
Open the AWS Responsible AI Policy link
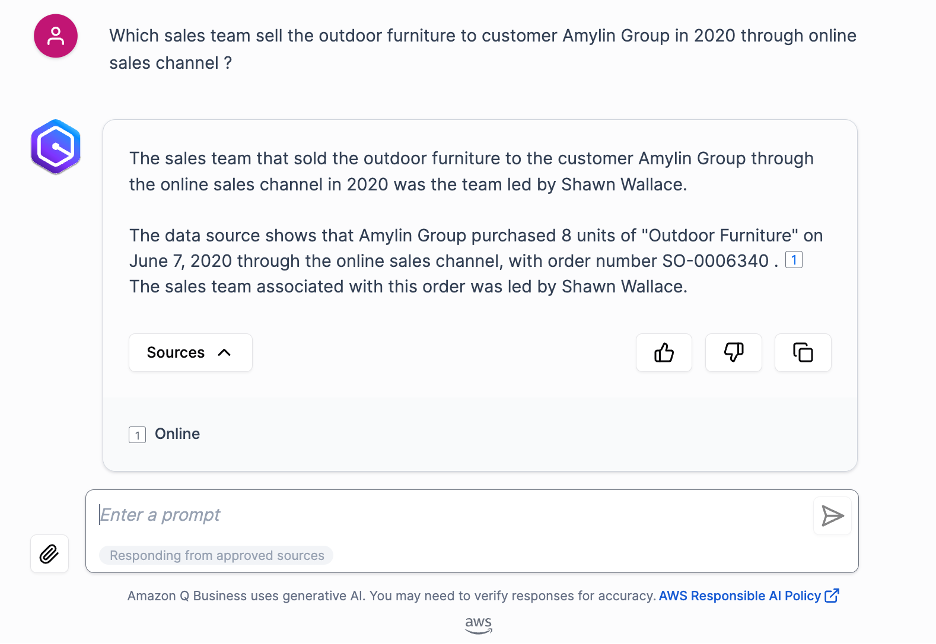pyautogui.click(x=739, y=595)
